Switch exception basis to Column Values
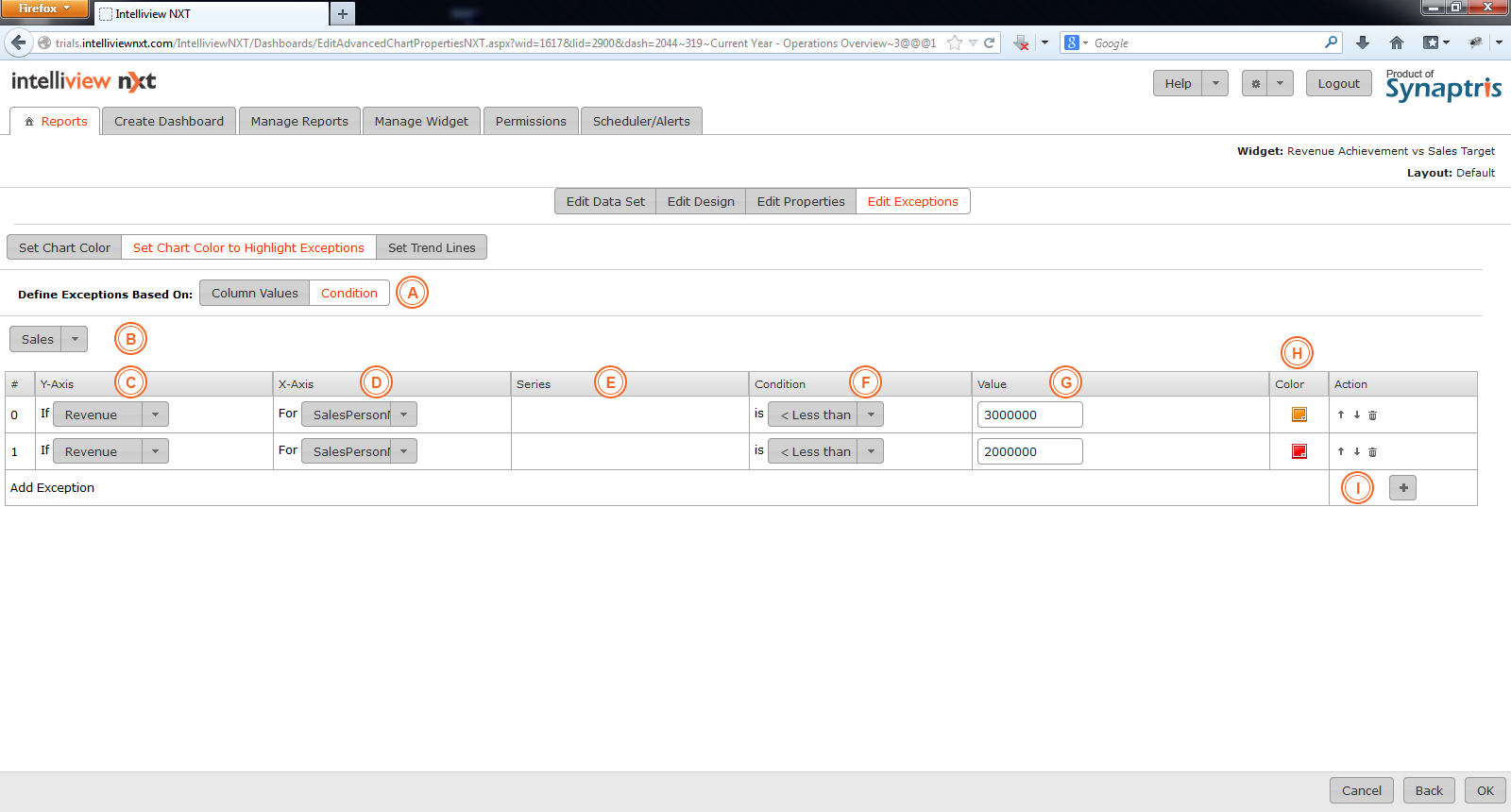The width and height of the screenshot is (1511, 812). click(x=254, y=294)
